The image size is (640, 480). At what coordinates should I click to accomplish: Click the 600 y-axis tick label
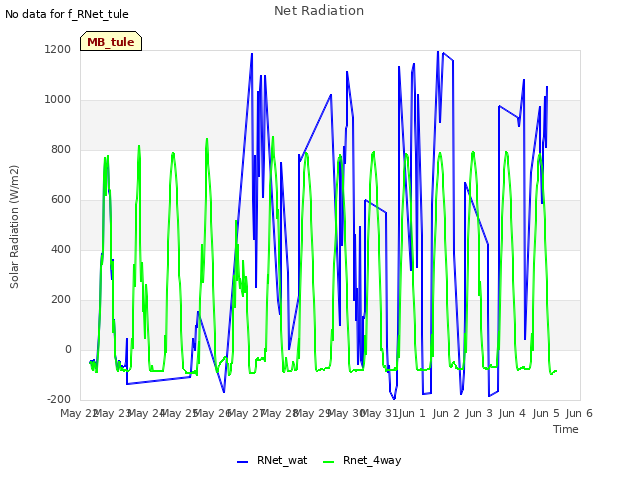(61, 200)
